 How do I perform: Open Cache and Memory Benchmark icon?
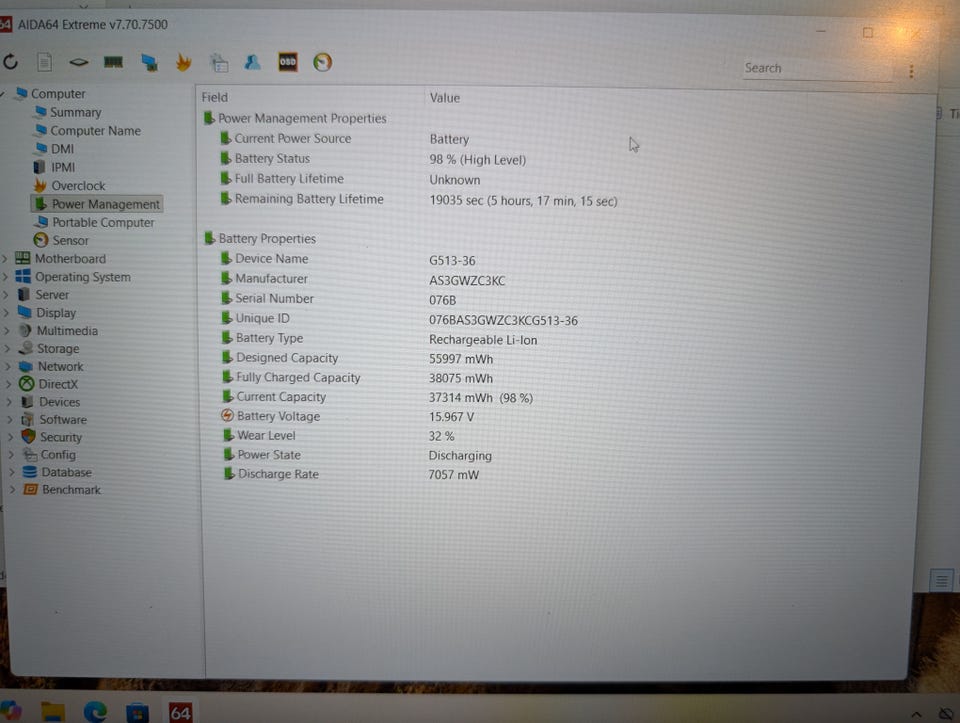113,62
